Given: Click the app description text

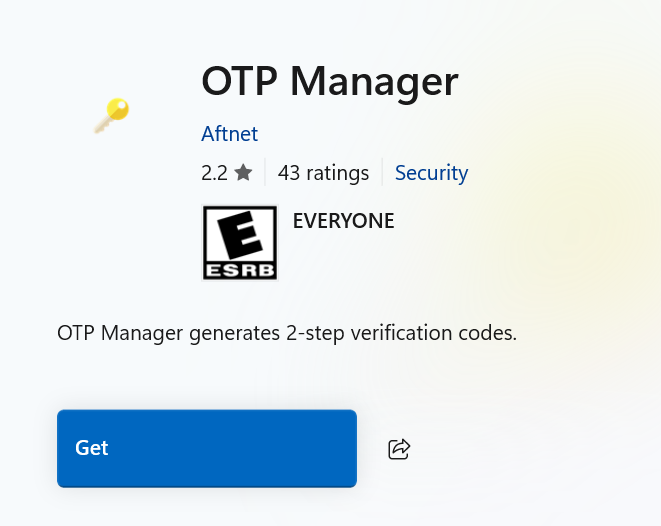Looking at the screenshot, I should click(x=287, y=333).
